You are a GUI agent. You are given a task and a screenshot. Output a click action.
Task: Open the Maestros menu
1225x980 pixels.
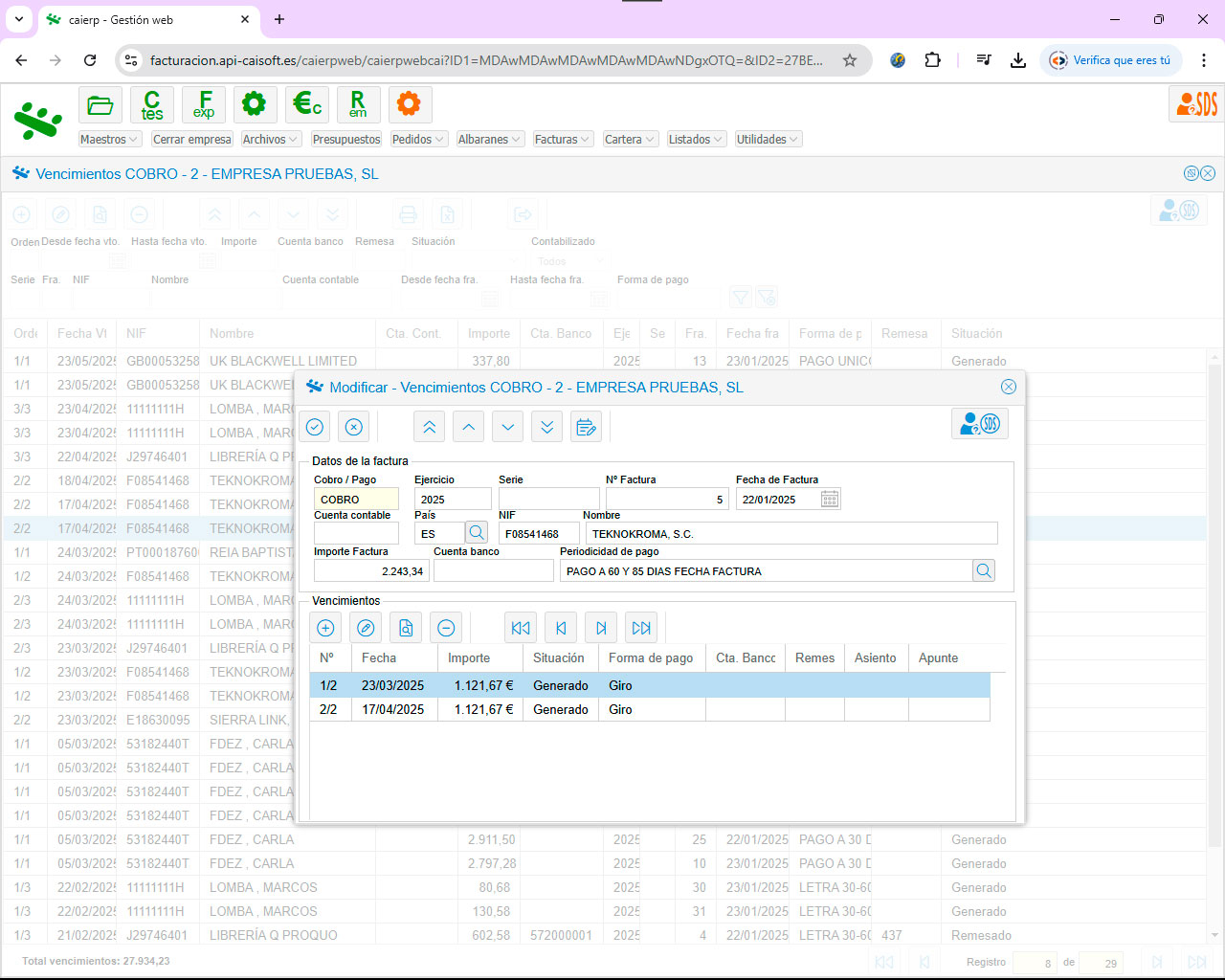coord(110,140)
